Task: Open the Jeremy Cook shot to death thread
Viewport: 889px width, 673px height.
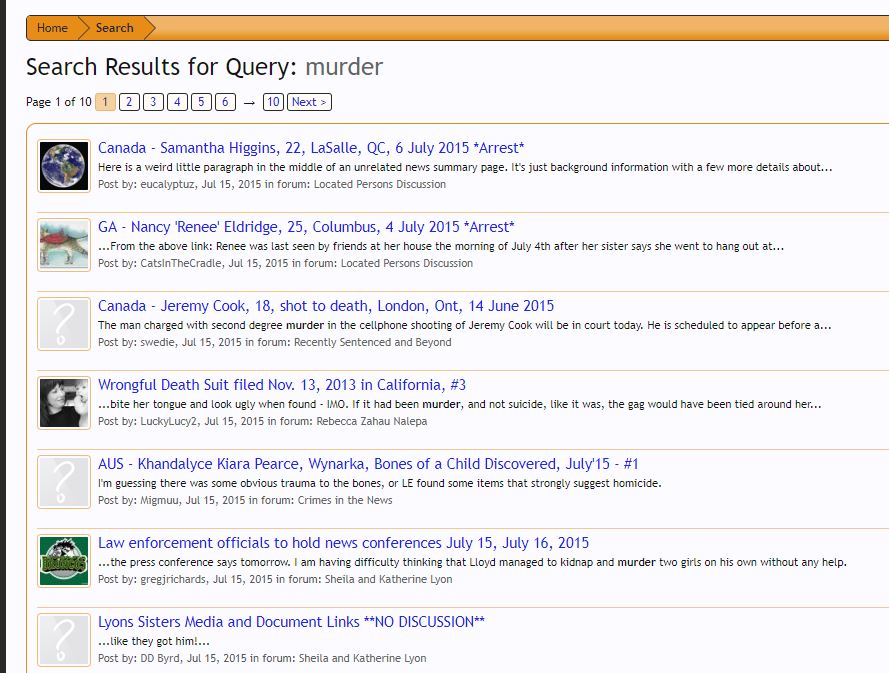Action: tap(325, 306)
